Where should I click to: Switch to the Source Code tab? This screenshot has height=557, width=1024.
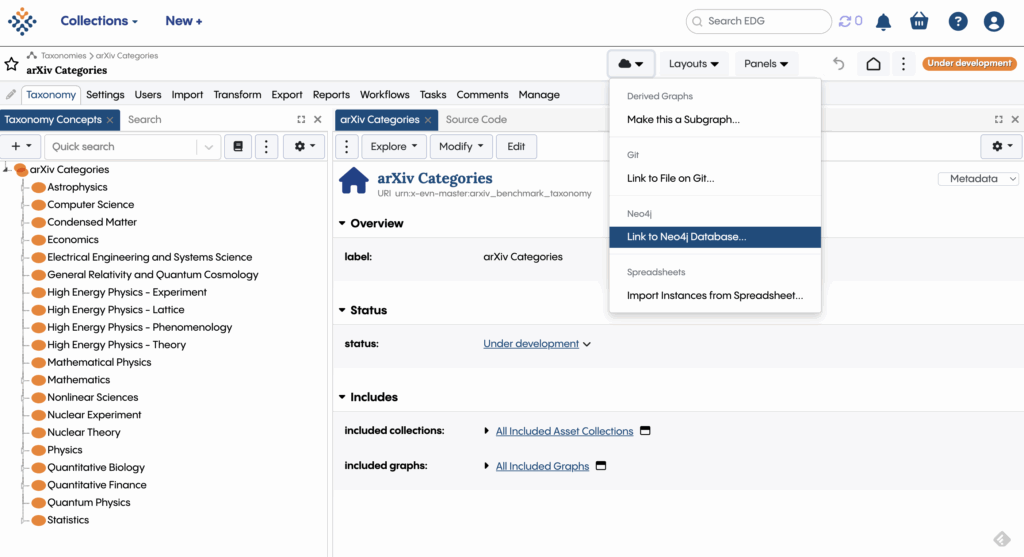(x=476, y=119)
